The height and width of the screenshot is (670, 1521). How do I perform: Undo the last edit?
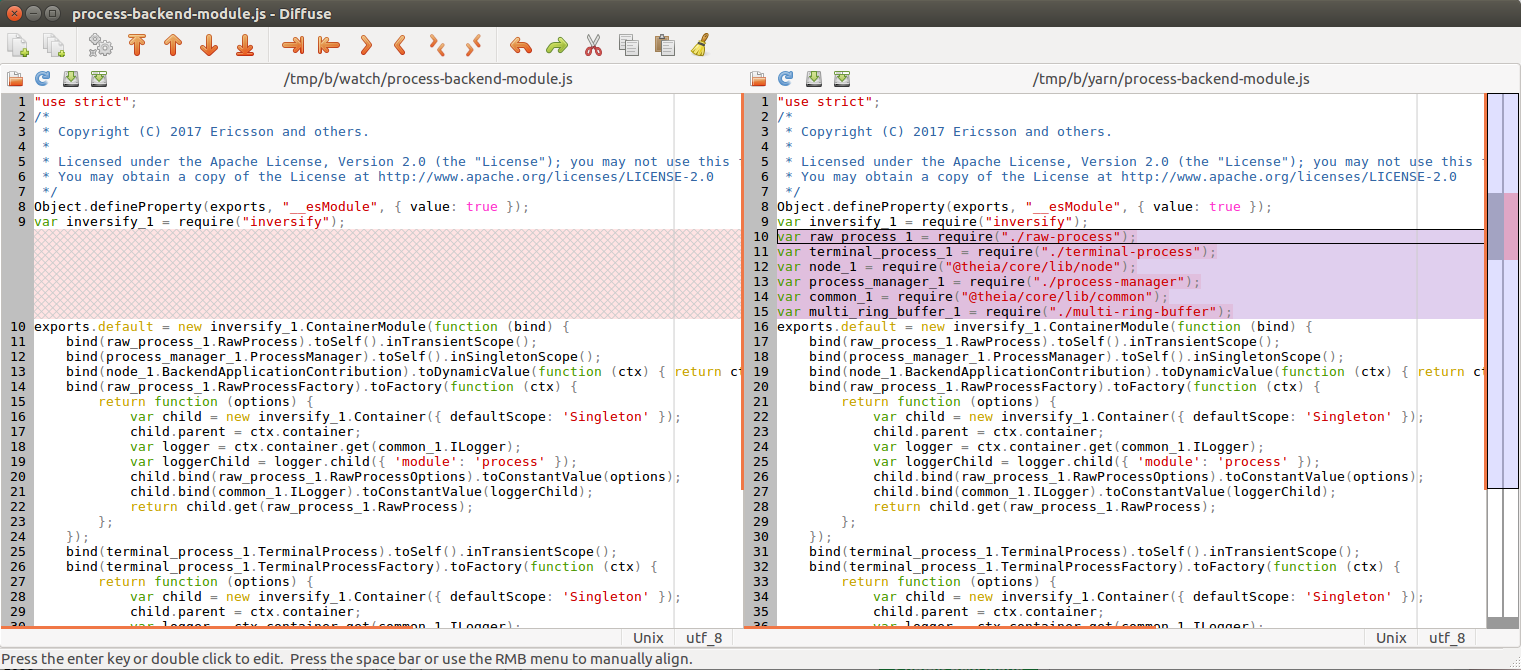point(520,45)
